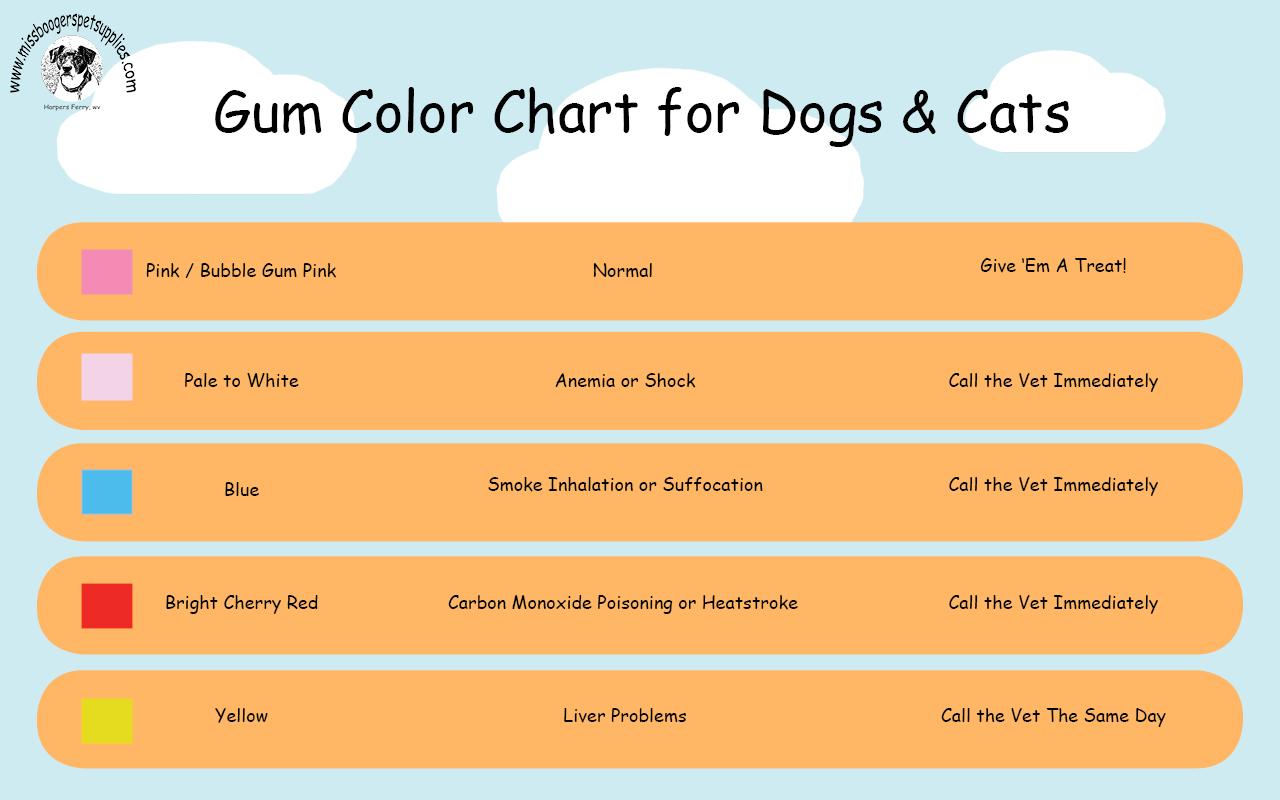The width and height of the screenshot is (1280, 800).
Task: Click the 'Give 'Em A Treat!' text
Action: (x=1053, y=266)
